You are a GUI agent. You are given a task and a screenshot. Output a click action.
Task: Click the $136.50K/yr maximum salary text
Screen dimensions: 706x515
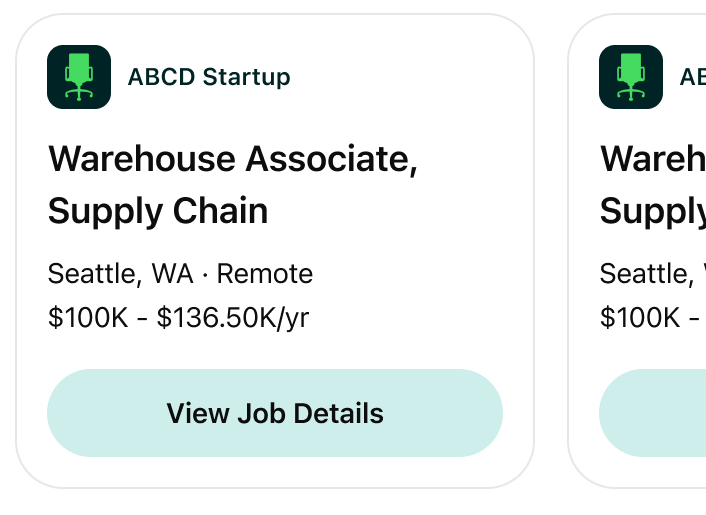pyautogui.click(x=233, y=318)
